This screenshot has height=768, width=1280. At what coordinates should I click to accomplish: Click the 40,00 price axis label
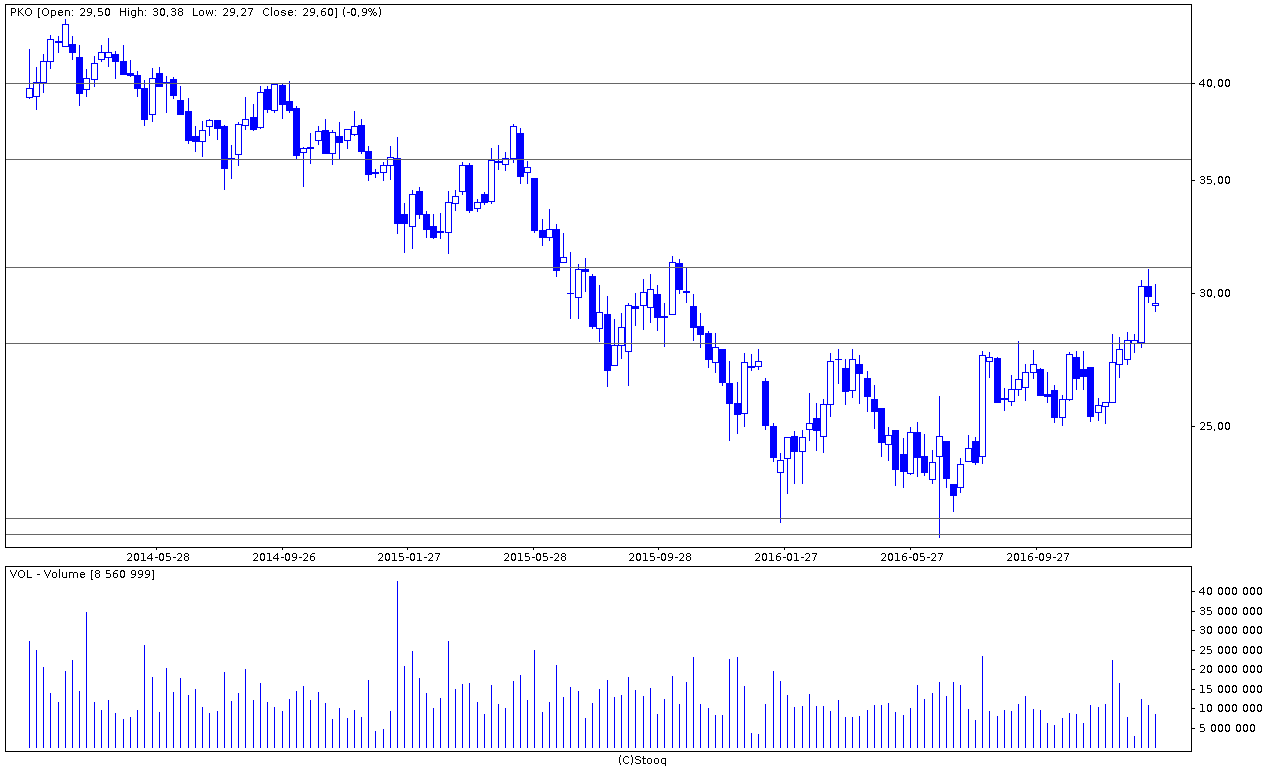coord(1216,83)
